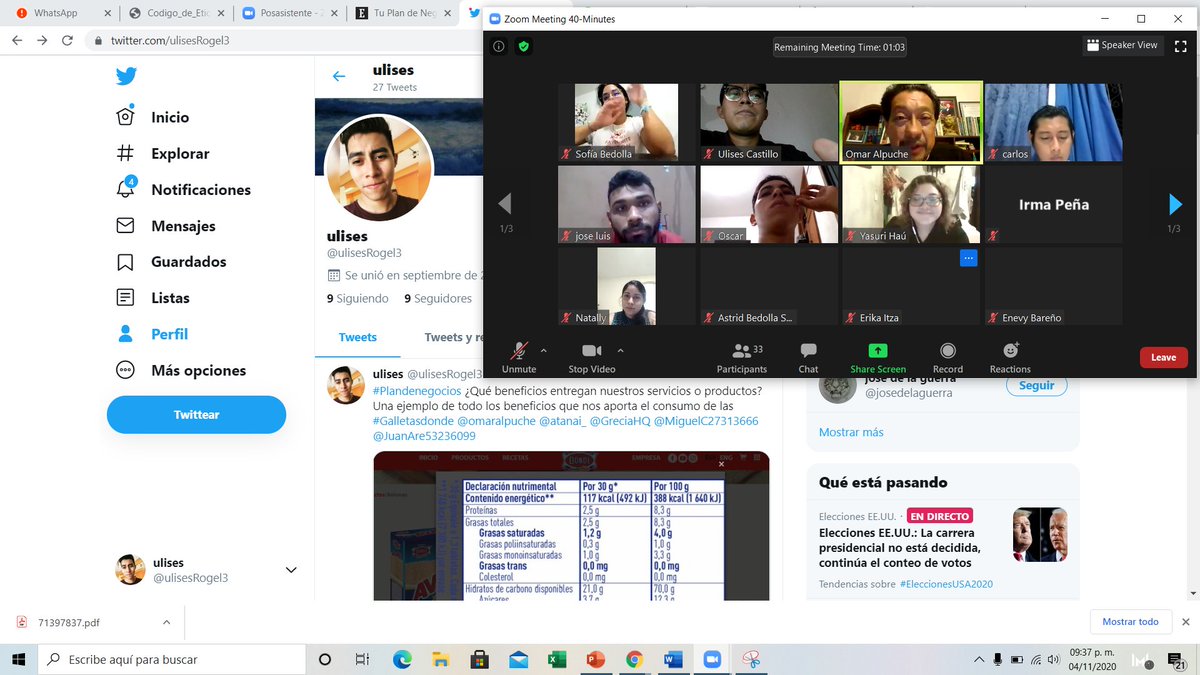Collapse the 71397837.pdf download bar
This screenshot has width=1200, height=675.
(x=165, y=621)
